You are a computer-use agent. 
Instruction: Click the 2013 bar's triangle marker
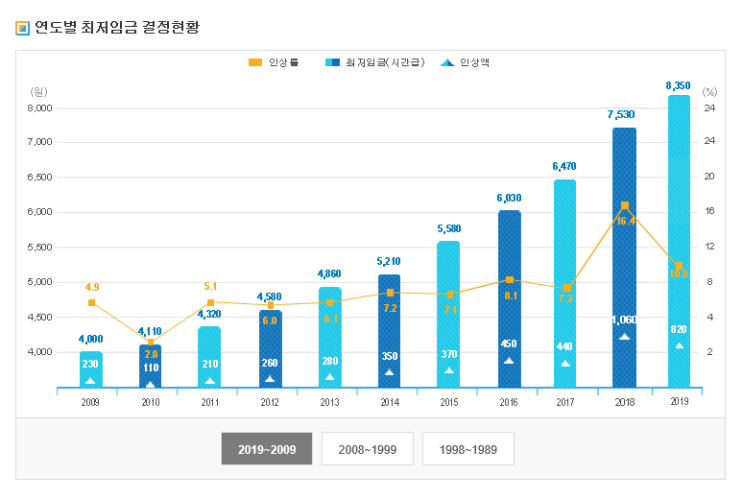click(x=330, y=377)
